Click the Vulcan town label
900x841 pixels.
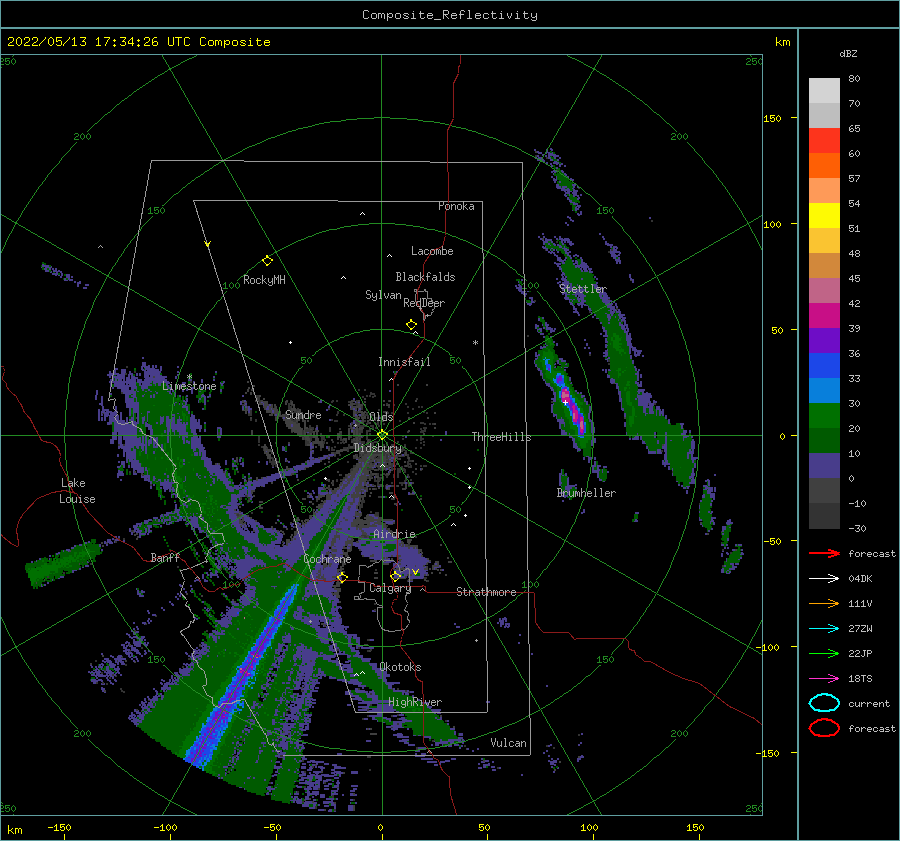coord(508,743)
